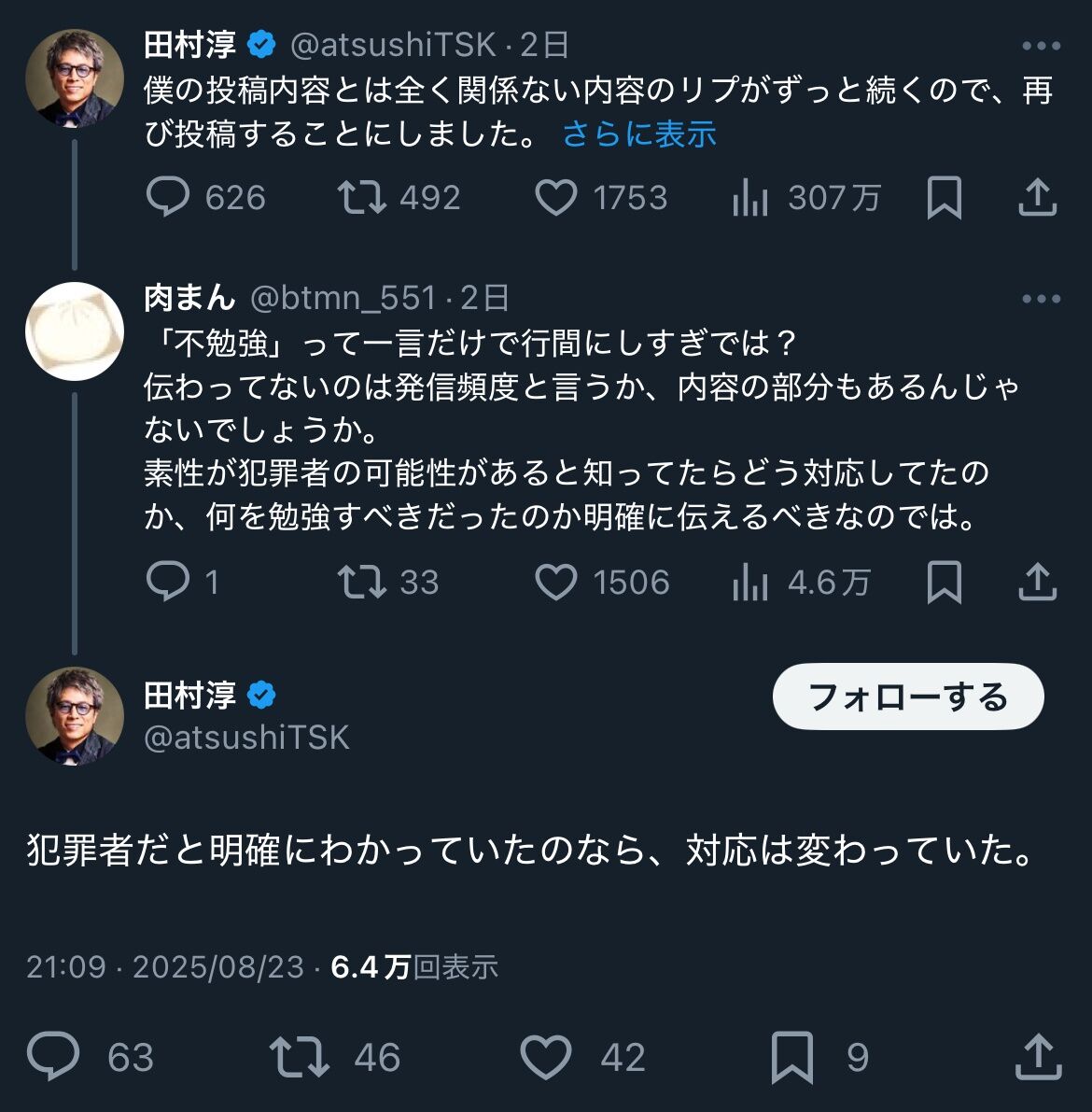Expand post with さらに表示 link

639,134
